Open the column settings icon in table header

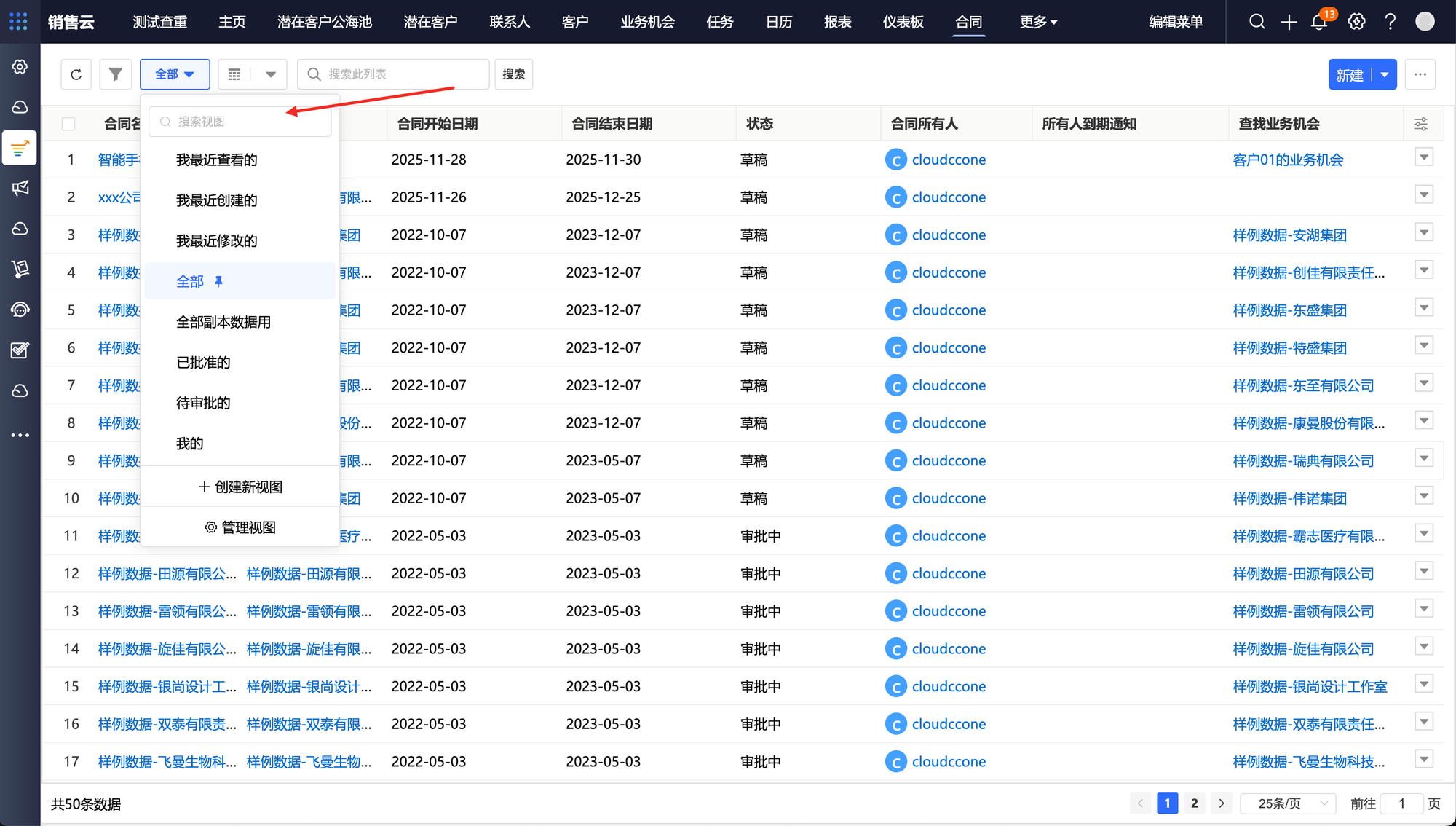pos(1420,124)
